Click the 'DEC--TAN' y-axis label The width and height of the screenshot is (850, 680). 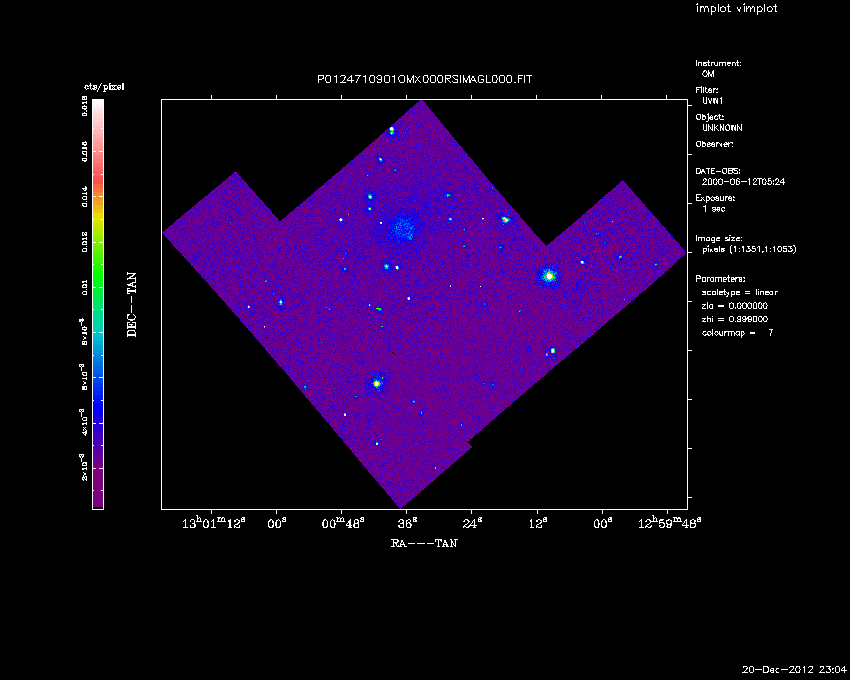pyautogui.click(x=132, y=305)
